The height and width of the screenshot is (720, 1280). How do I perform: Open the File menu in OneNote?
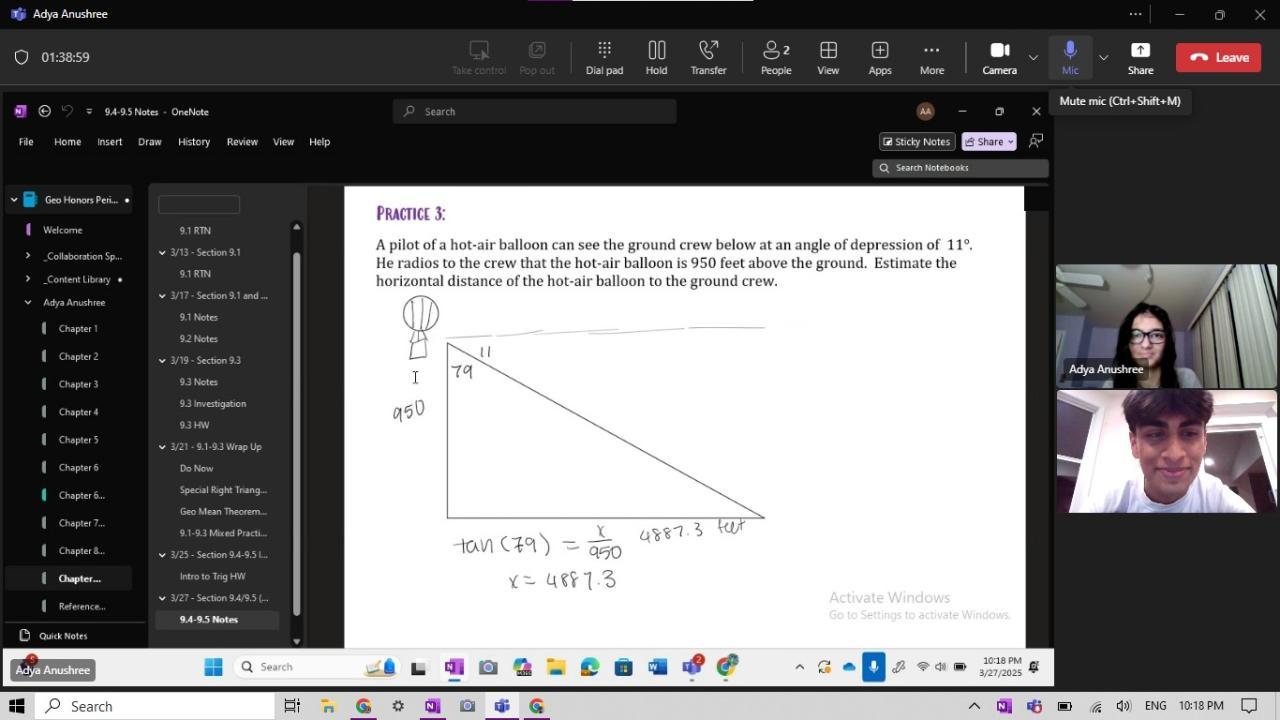tap(26, 142)
